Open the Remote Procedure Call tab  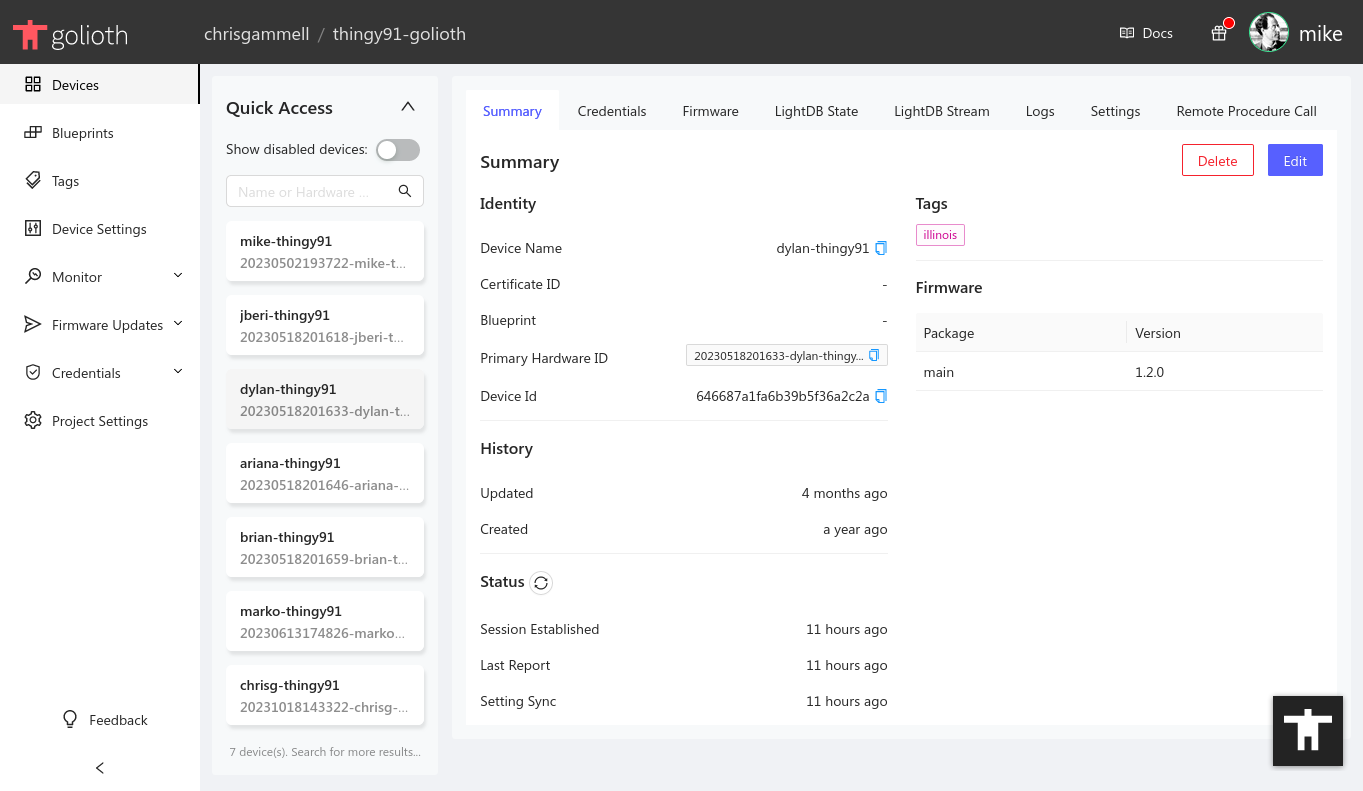[1246, 111]
